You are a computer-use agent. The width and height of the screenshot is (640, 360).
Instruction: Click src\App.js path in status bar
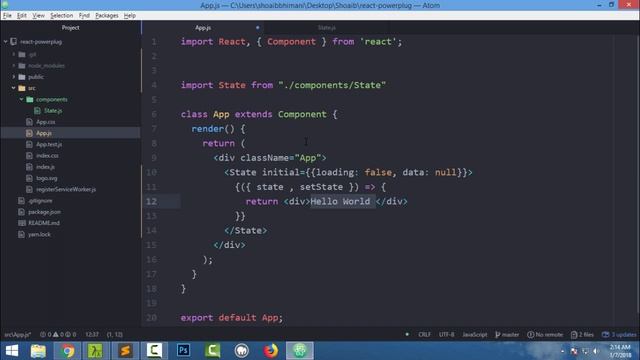coord(18,335)
